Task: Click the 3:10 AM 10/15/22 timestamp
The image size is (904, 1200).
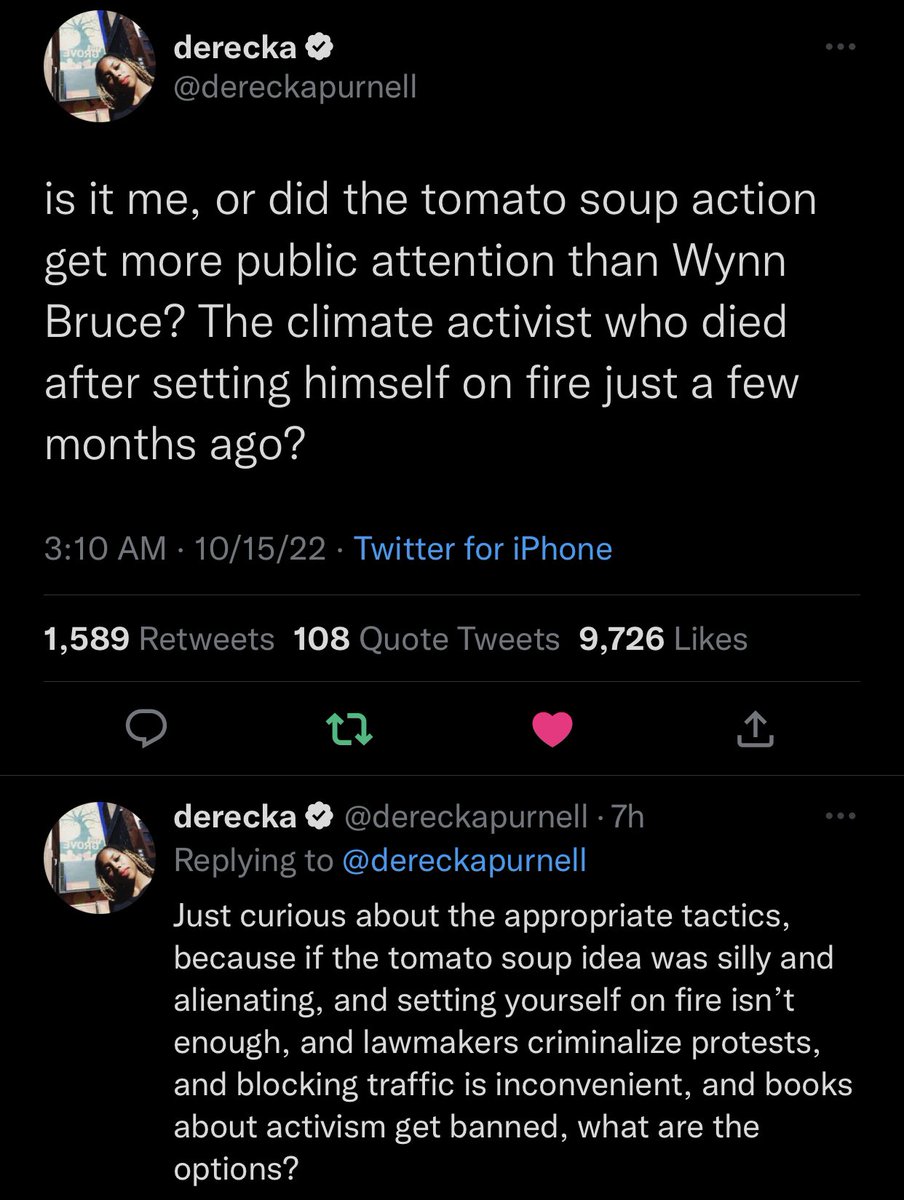Action: (x=185, y=548)
